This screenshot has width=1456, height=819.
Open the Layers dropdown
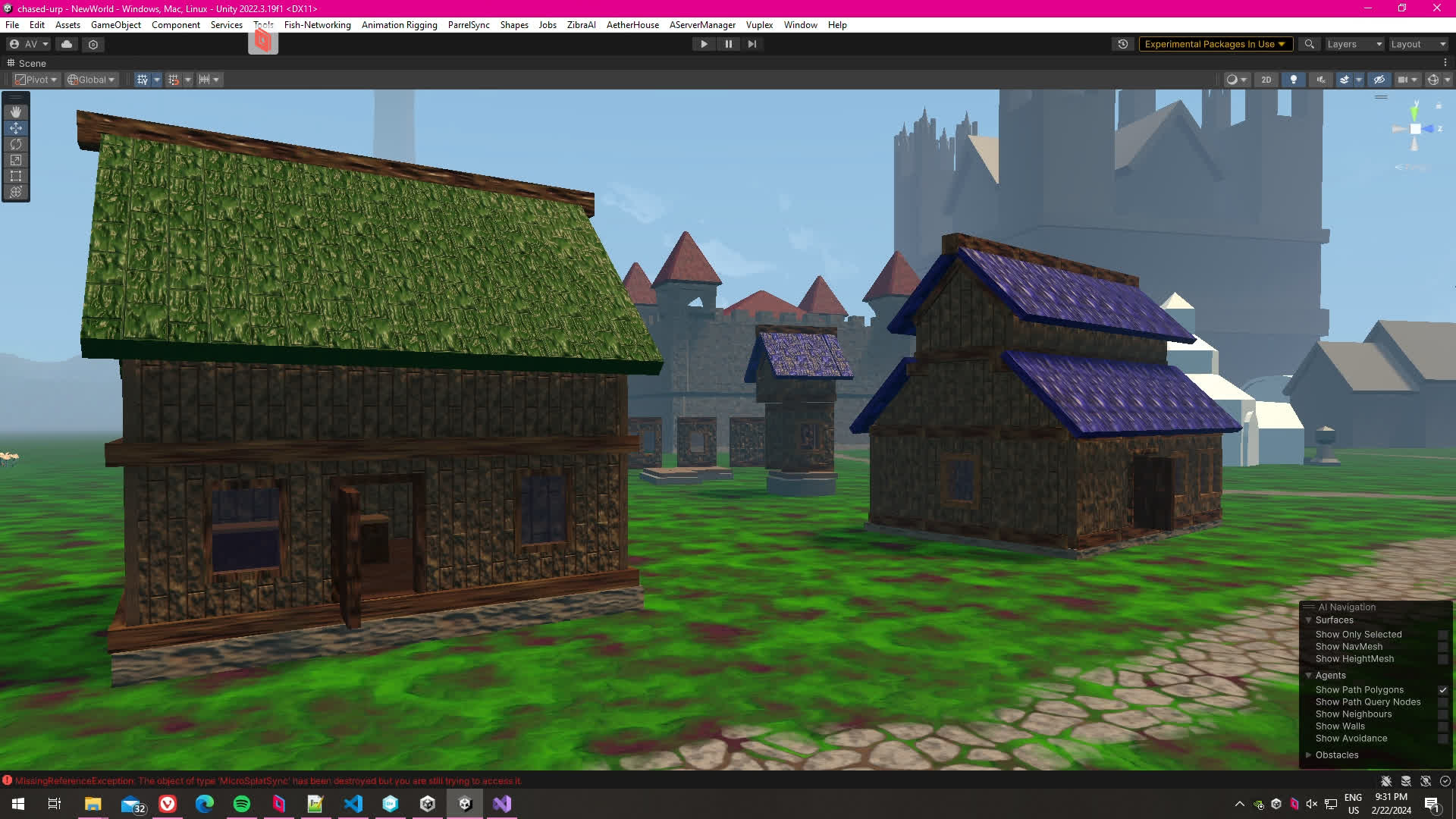pyautogui.click(x=1354, y=44)
